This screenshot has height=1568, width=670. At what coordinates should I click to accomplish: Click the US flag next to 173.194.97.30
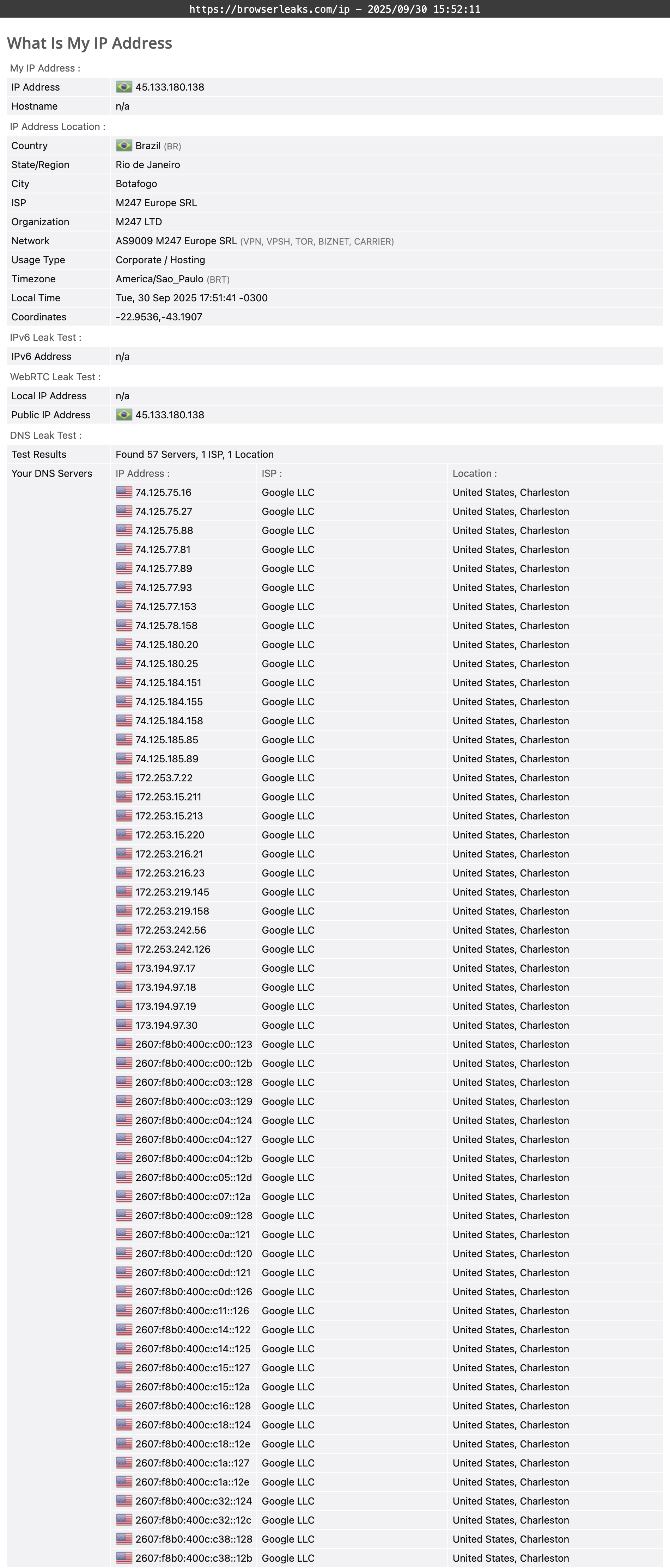click(x=124, y=1025)
